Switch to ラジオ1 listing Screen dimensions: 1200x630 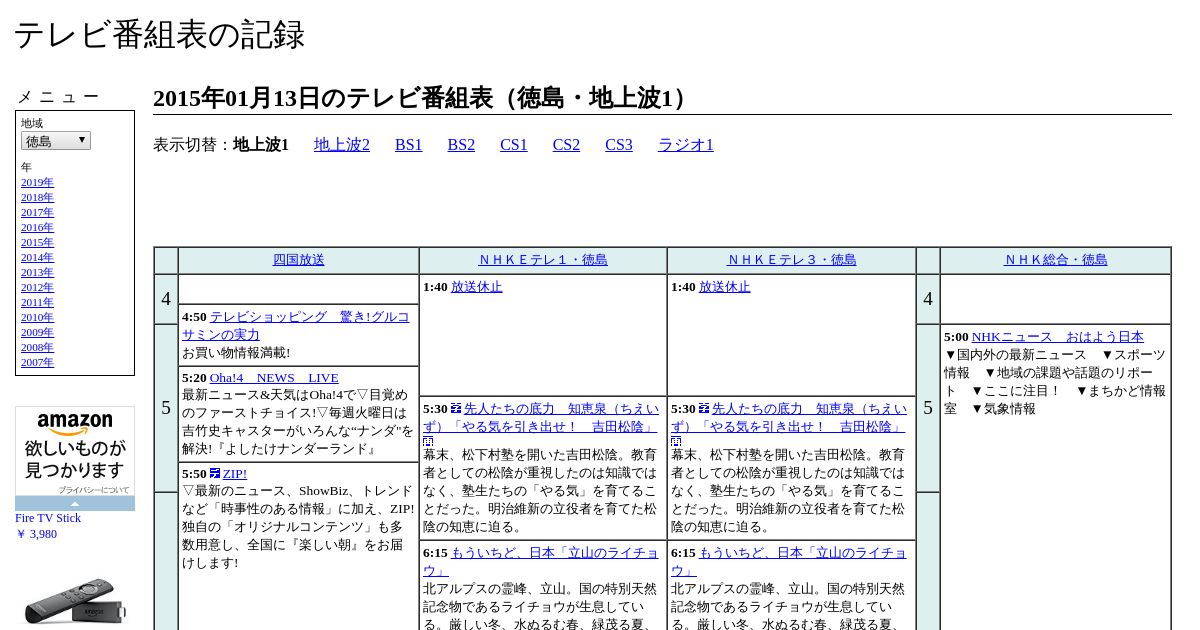pyautogui.click(x=686, y=144)
